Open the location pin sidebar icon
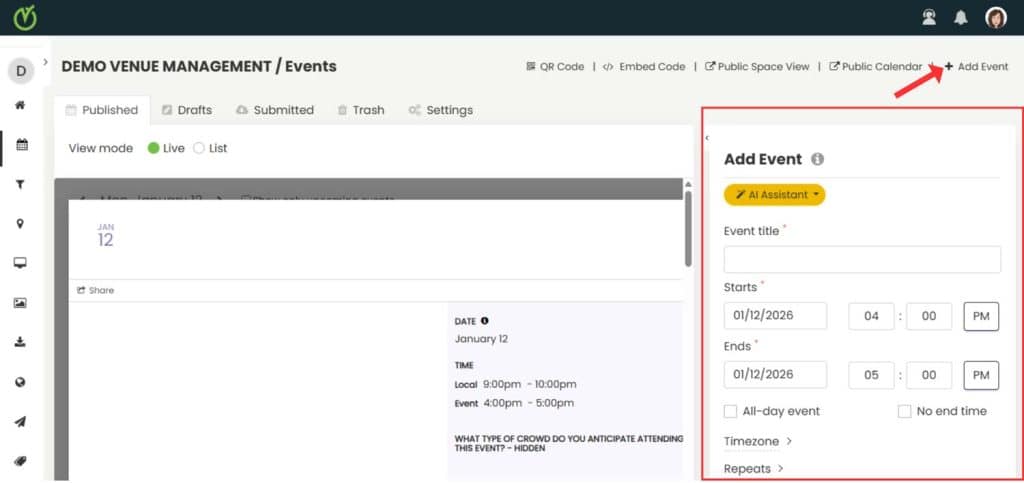The image size is (1024, 483). (20, 224)
